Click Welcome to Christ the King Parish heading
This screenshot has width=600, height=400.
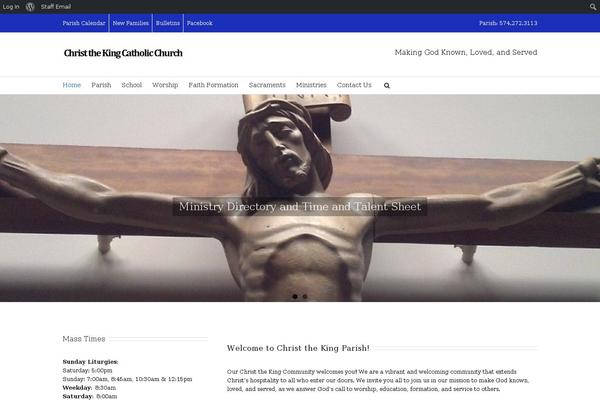(x=298, y=348)
